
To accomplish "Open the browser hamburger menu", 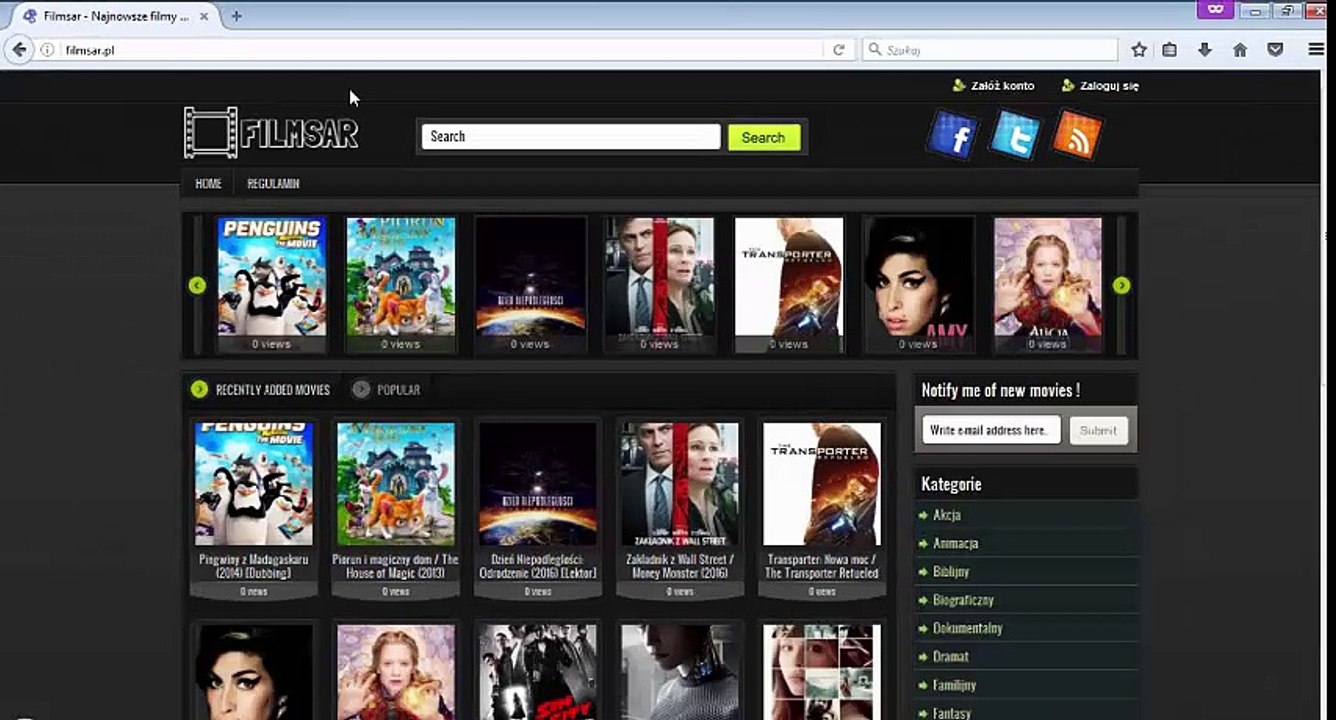I will coord(1316,50).
